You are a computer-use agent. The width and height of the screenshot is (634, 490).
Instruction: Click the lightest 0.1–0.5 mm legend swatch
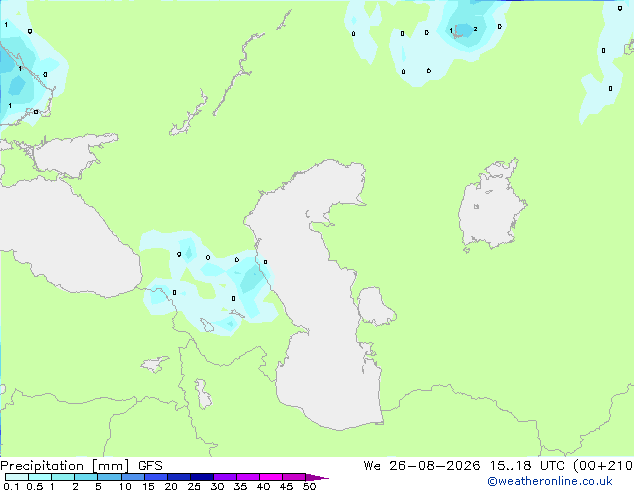point(17,477)
